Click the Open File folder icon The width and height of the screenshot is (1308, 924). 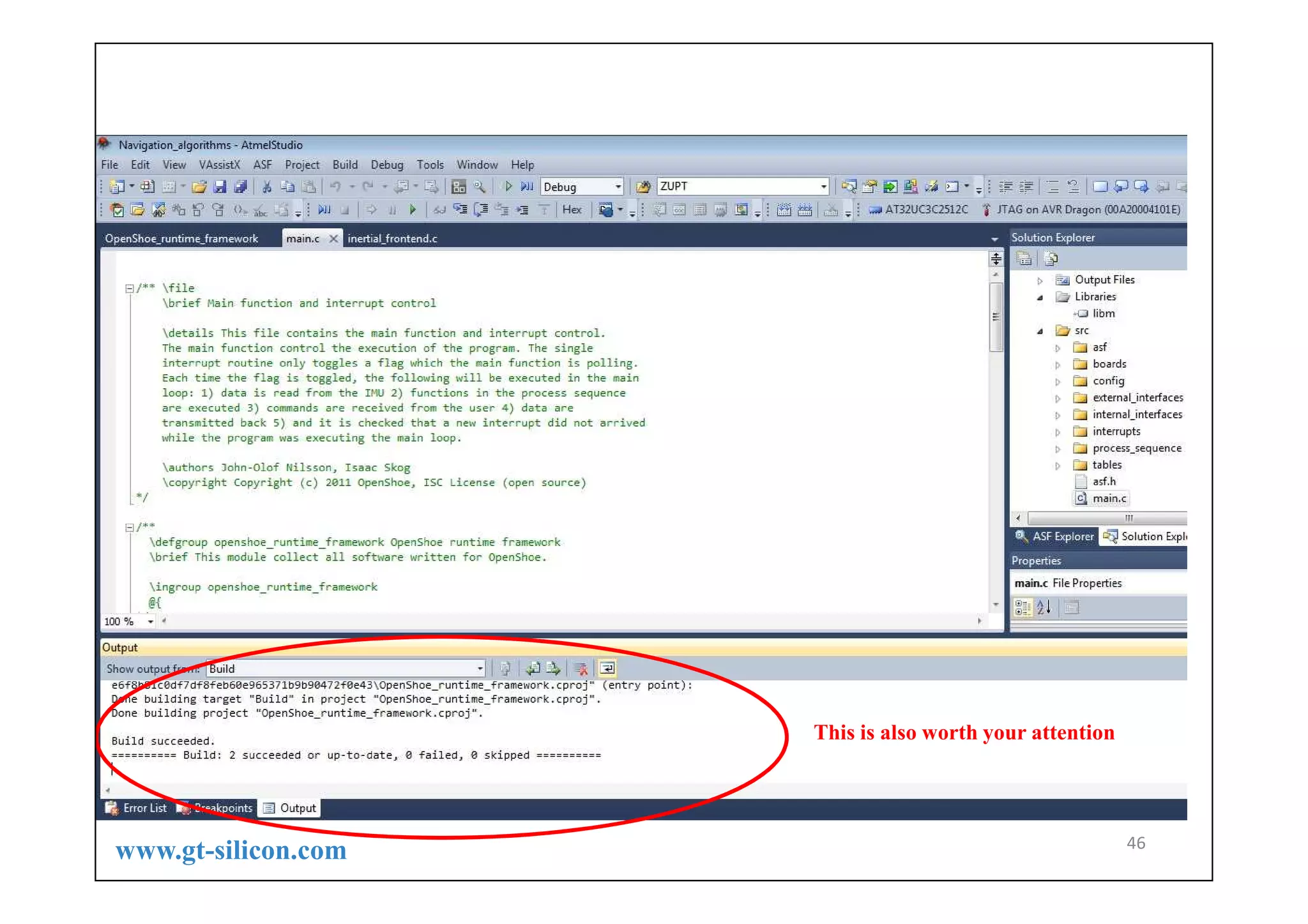(x=199, y=186)
